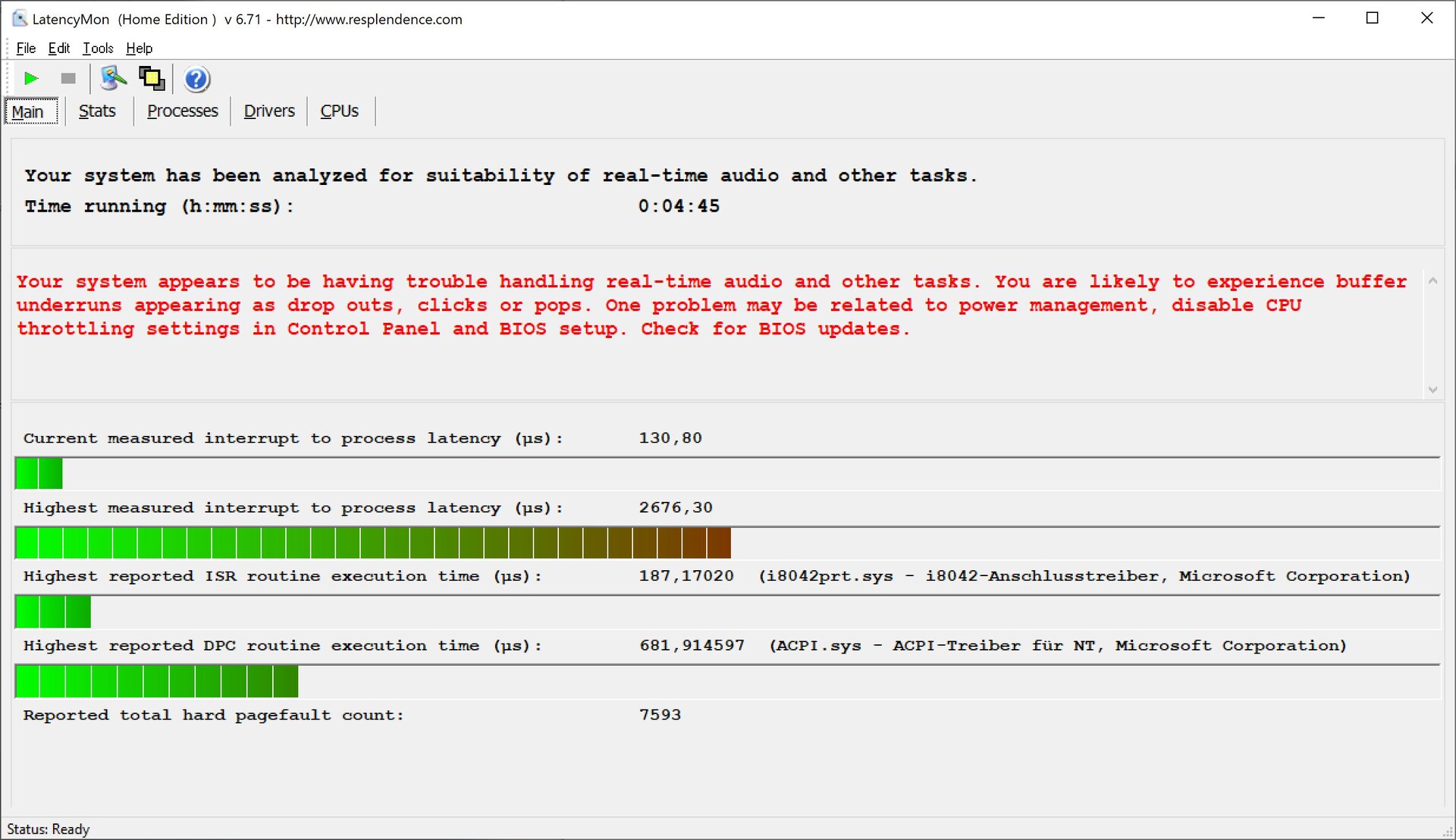Open options via the monitor with pen icon
This screenshot has height=840, width=1456.
click(113, 78)
